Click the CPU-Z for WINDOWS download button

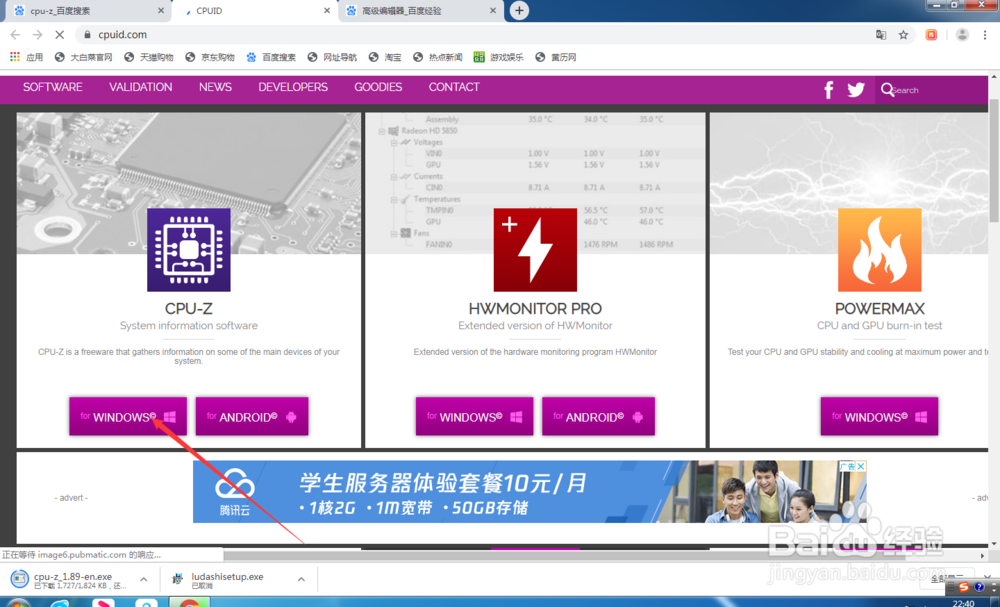(x=127, y=416)
